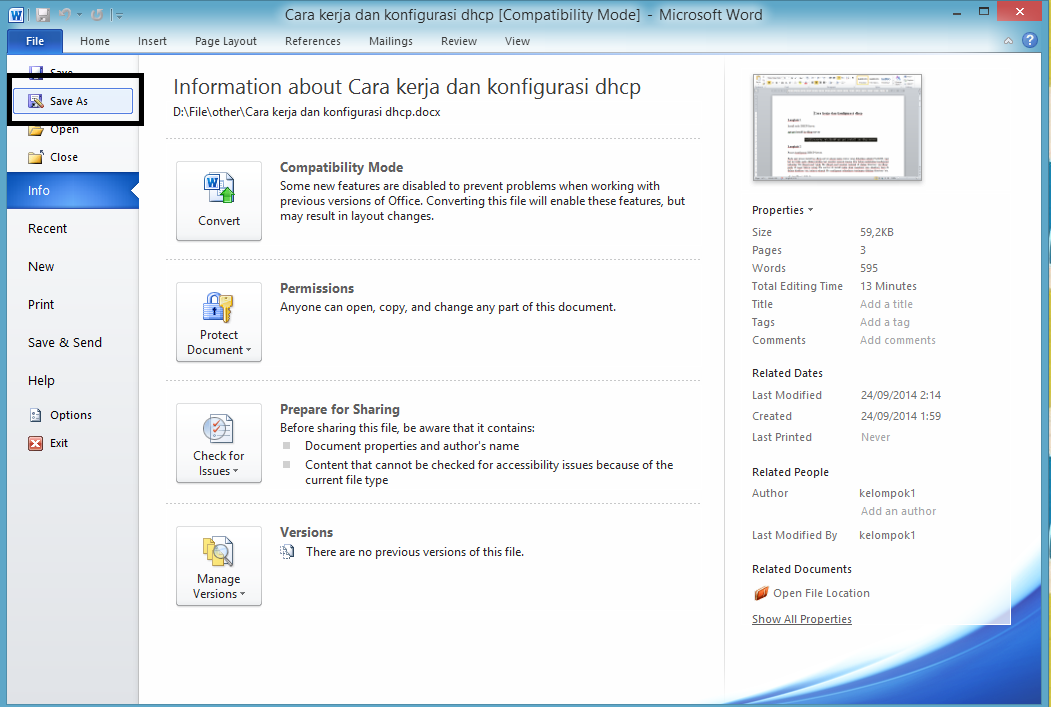Click the Redo icon in Quick Access Toolbar
This screenshot has height=707, width=1051.
[97, 14]
